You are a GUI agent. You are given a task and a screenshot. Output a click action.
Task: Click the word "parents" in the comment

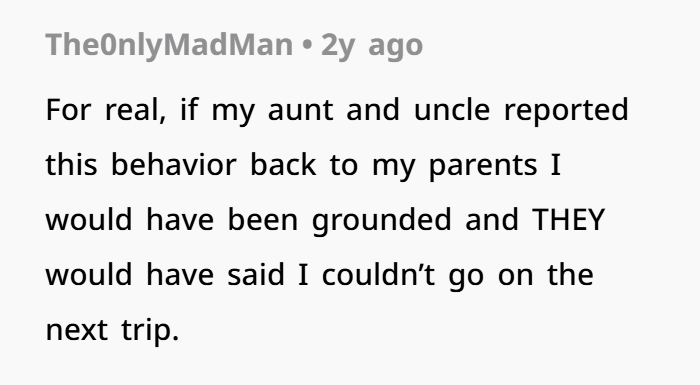pos(483,166)
